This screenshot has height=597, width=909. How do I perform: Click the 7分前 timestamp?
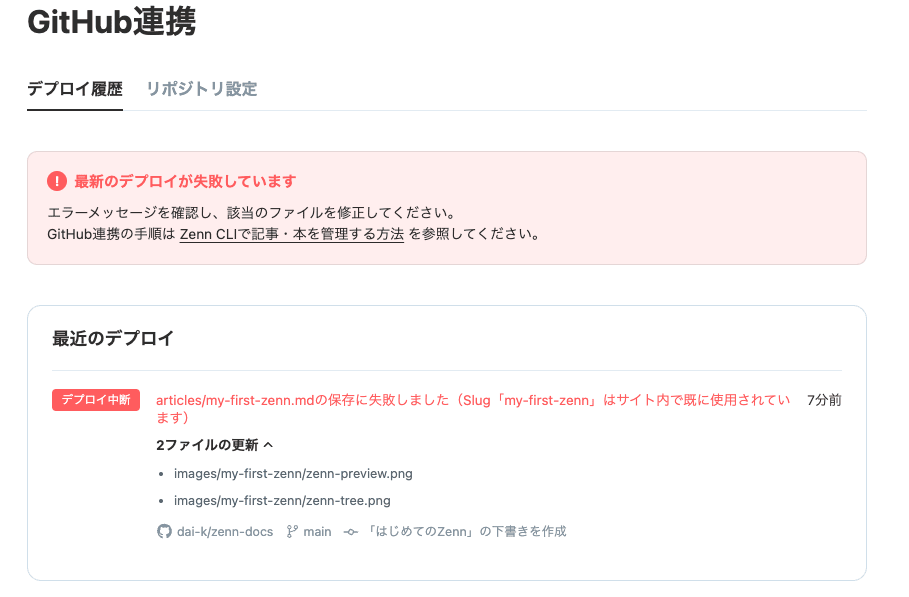824,399
